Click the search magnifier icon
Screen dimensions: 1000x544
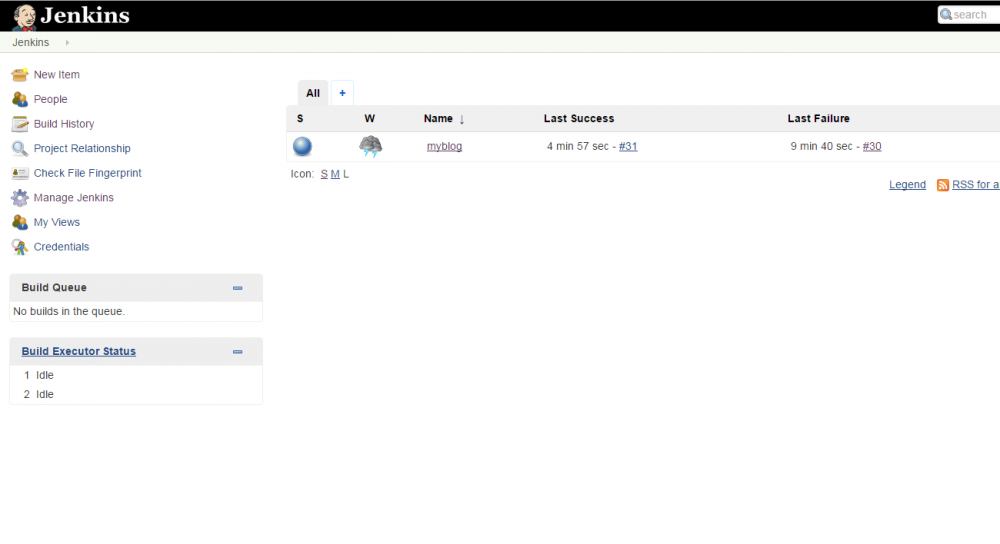coord(946,15)
